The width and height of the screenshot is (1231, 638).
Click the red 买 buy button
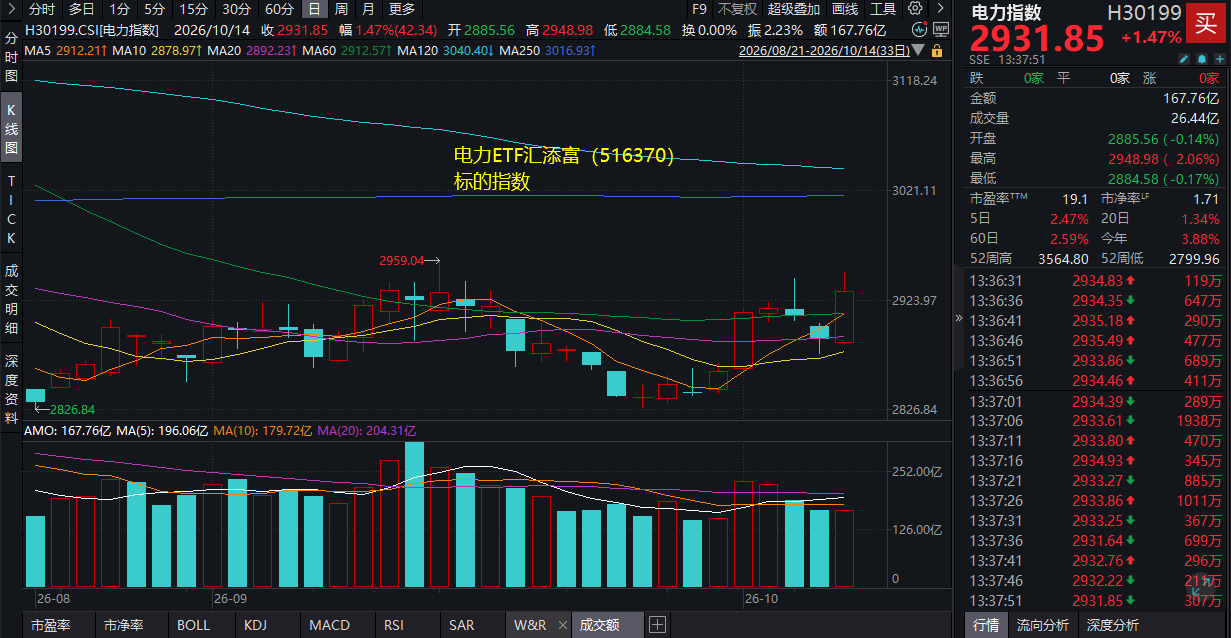(x=1207, y=23)
